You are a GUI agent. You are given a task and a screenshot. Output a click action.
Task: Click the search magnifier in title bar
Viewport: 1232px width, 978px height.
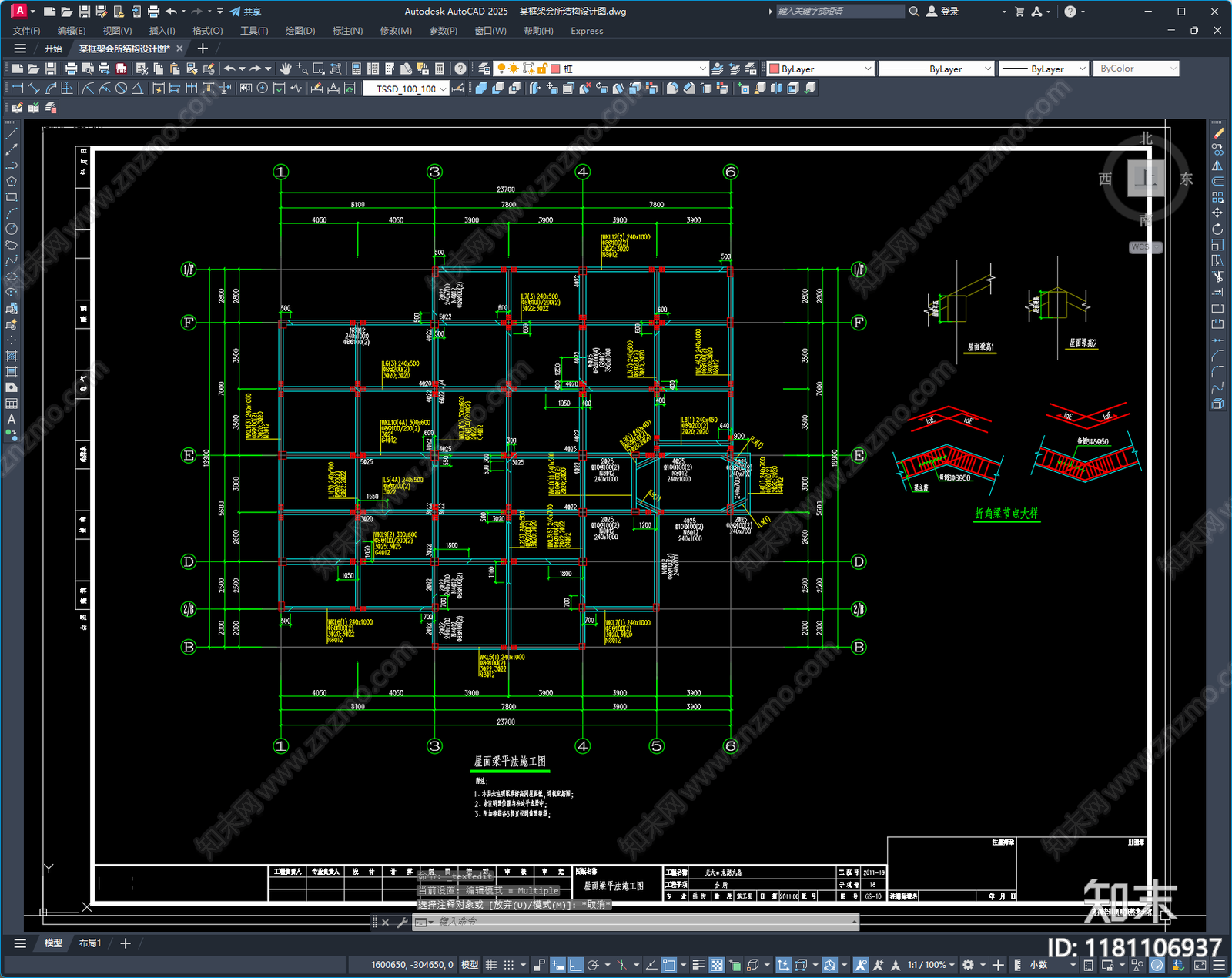coord(914,12)
